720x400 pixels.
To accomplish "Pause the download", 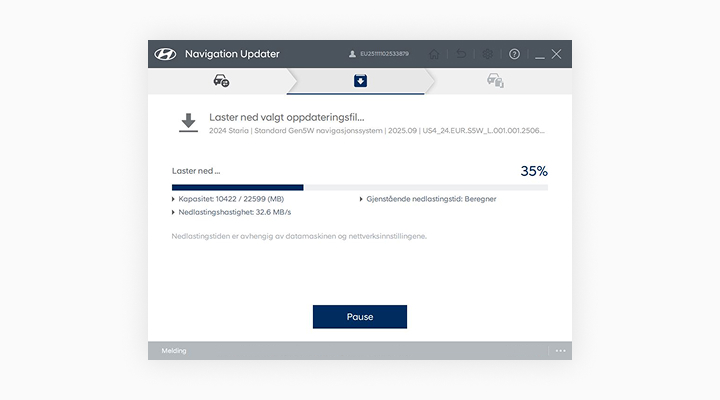I will click(360, 317).
